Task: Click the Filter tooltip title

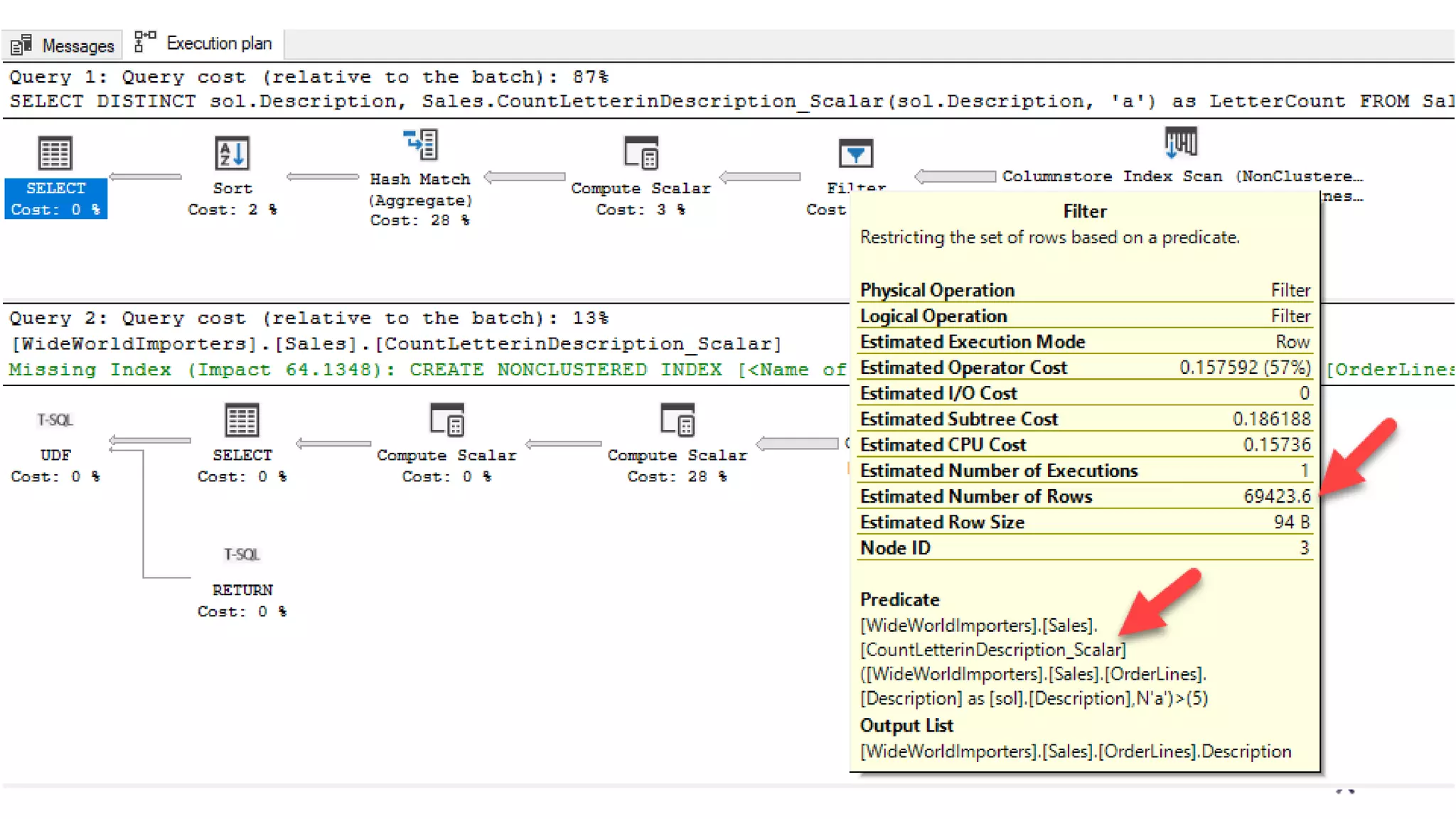Action: pos(1085,211)
